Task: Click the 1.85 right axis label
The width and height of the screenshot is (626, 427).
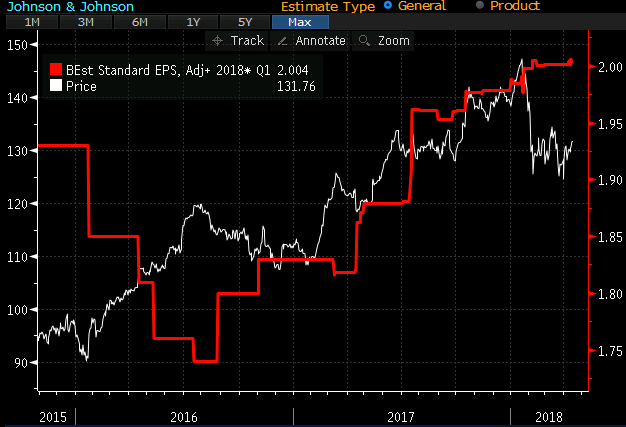Action: [610, 237]
